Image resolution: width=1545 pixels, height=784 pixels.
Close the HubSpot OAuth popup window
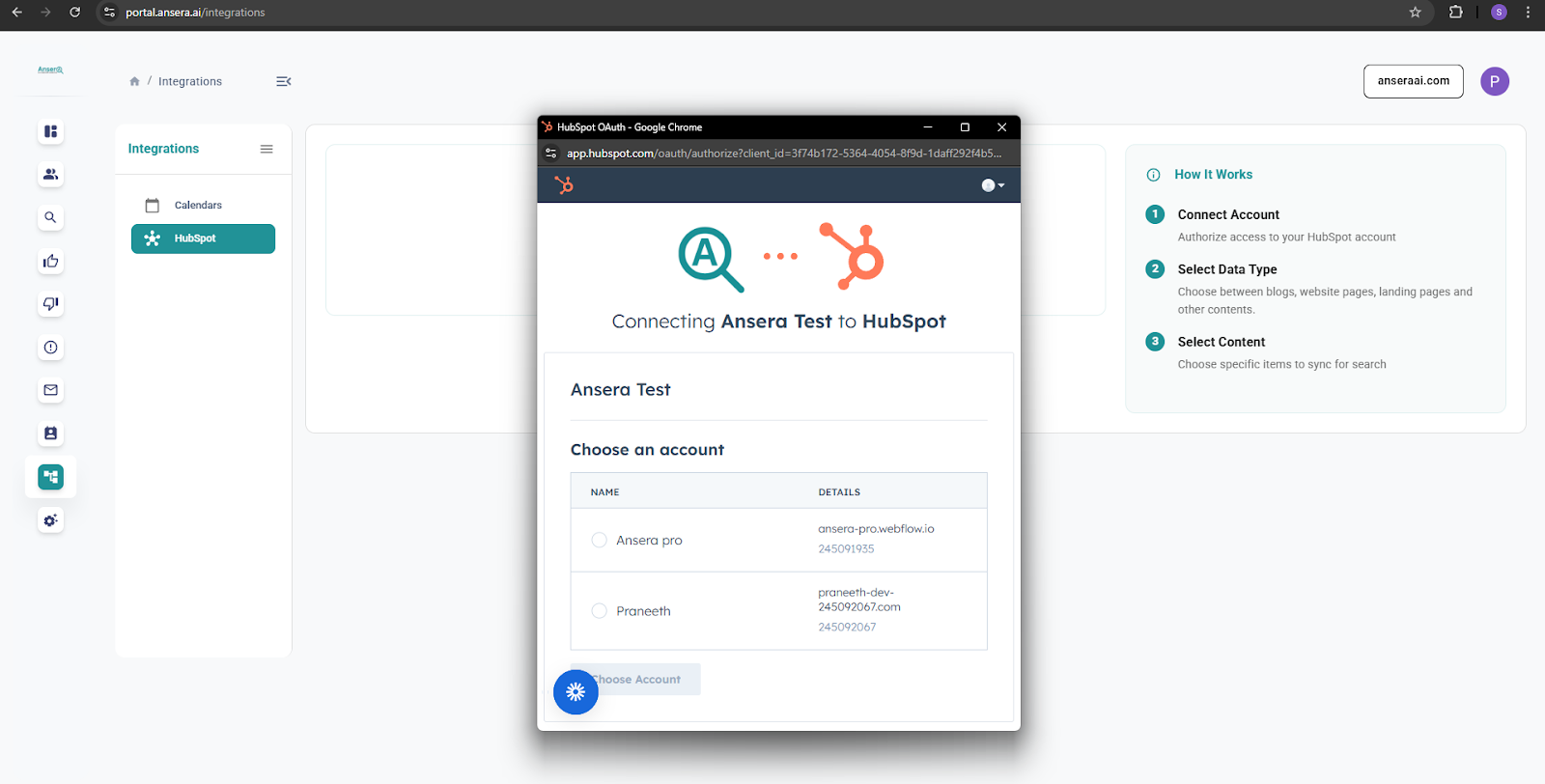(1001, 127)
